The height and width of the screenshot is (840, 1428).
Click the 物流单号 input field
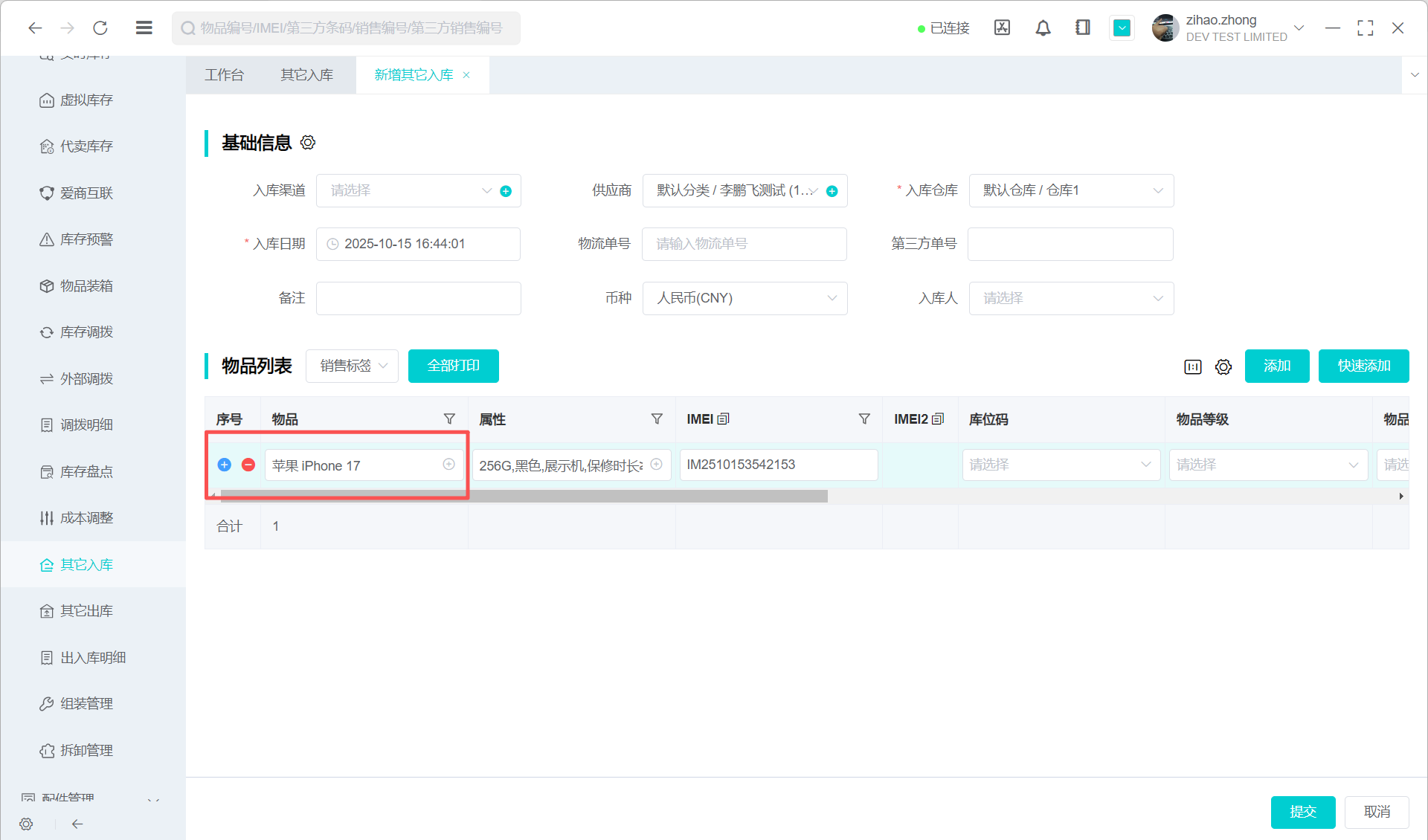pos(744,244)
